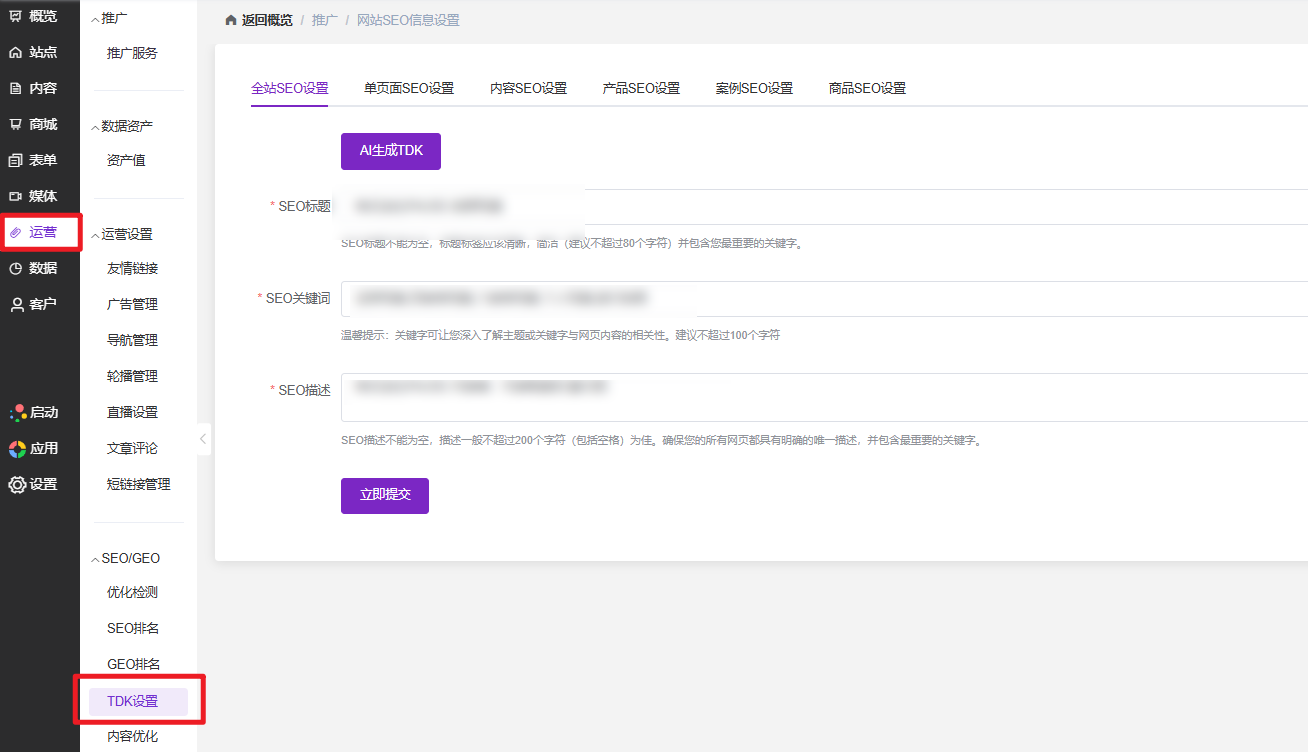
Task: Click the home icon beside 返回概览
Action: point(231,20)
